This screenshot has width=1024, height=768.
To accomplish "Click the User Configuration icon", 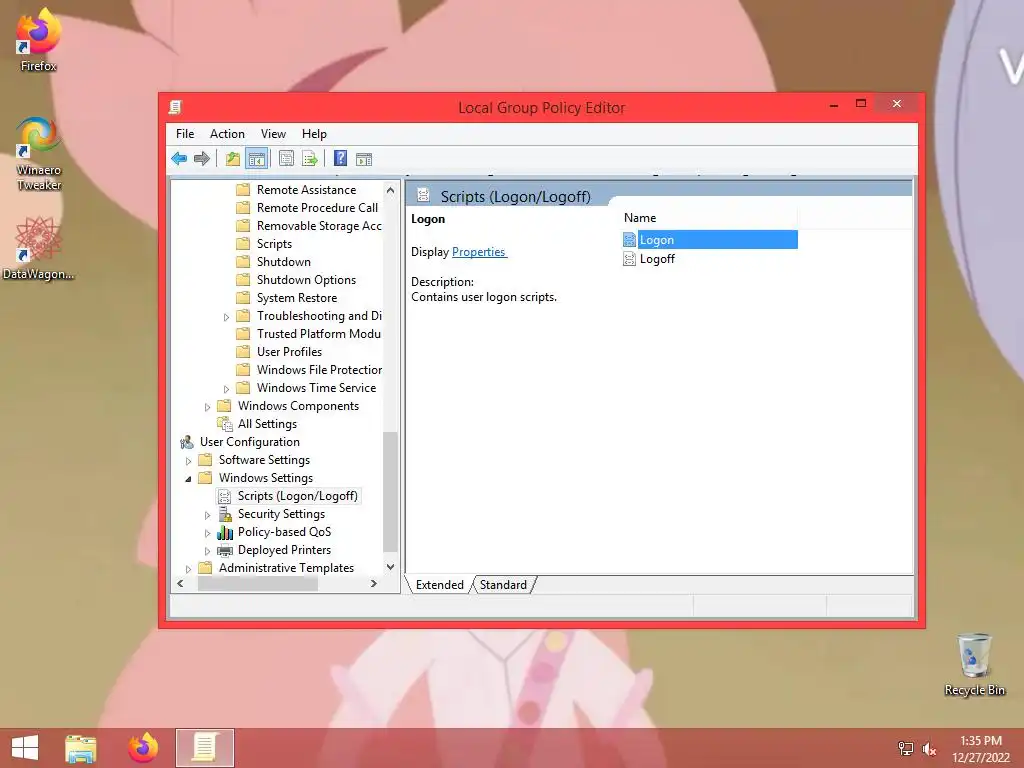I will (187, 442).
